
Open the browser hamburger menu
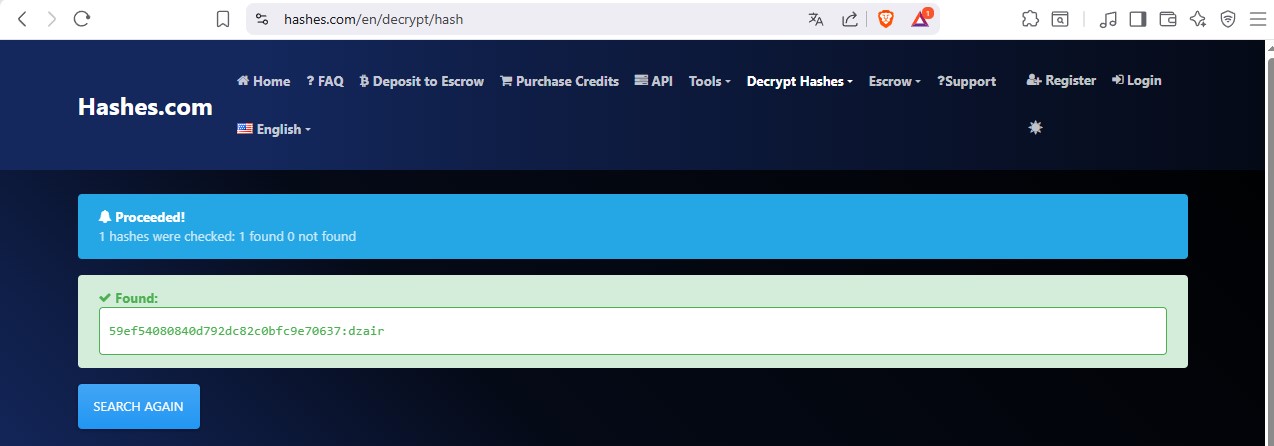point(1257,19)
